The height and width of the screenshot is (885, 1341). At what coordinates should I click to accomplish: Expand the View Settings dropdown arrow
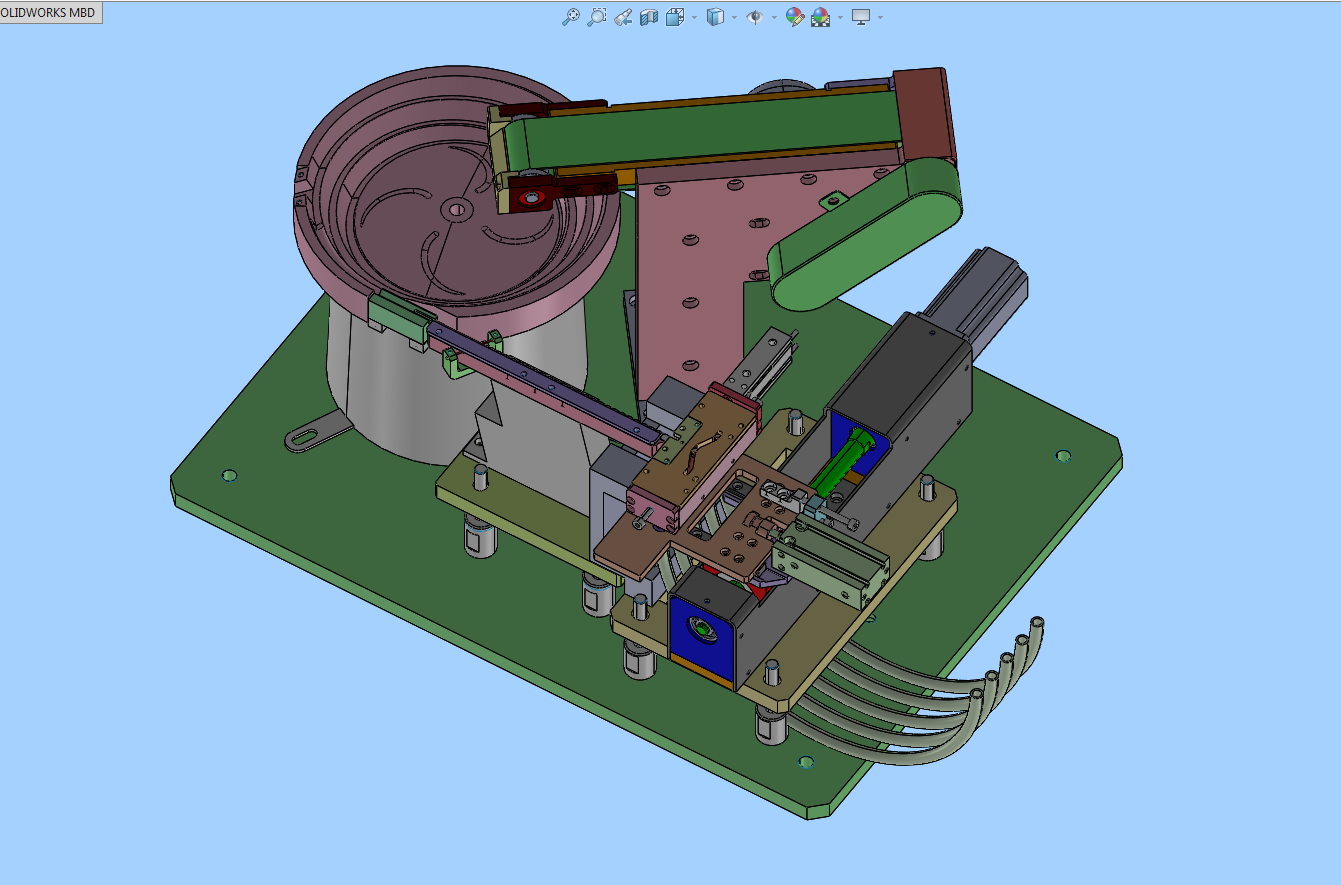pos(880,17)
